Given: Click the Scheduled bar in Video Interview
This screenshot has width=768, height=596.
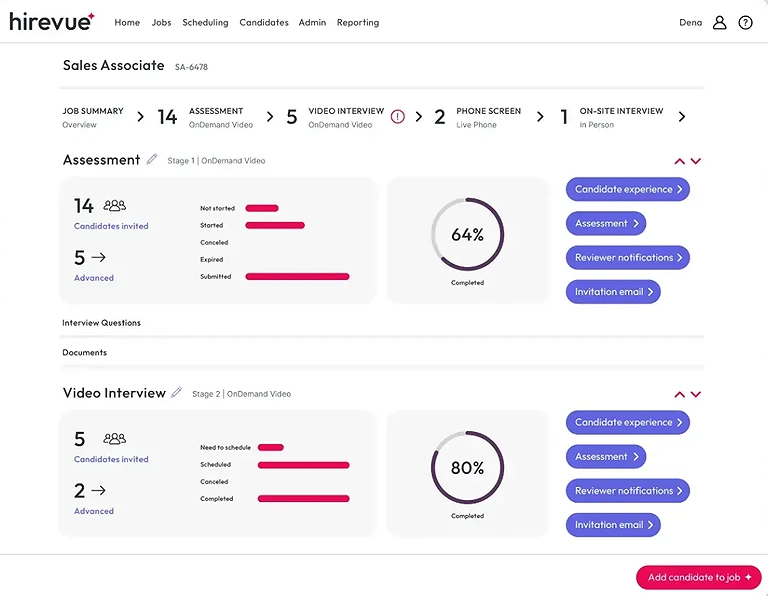Looking at the screenshot, I should pyautogui.click(x=304, y=465).
